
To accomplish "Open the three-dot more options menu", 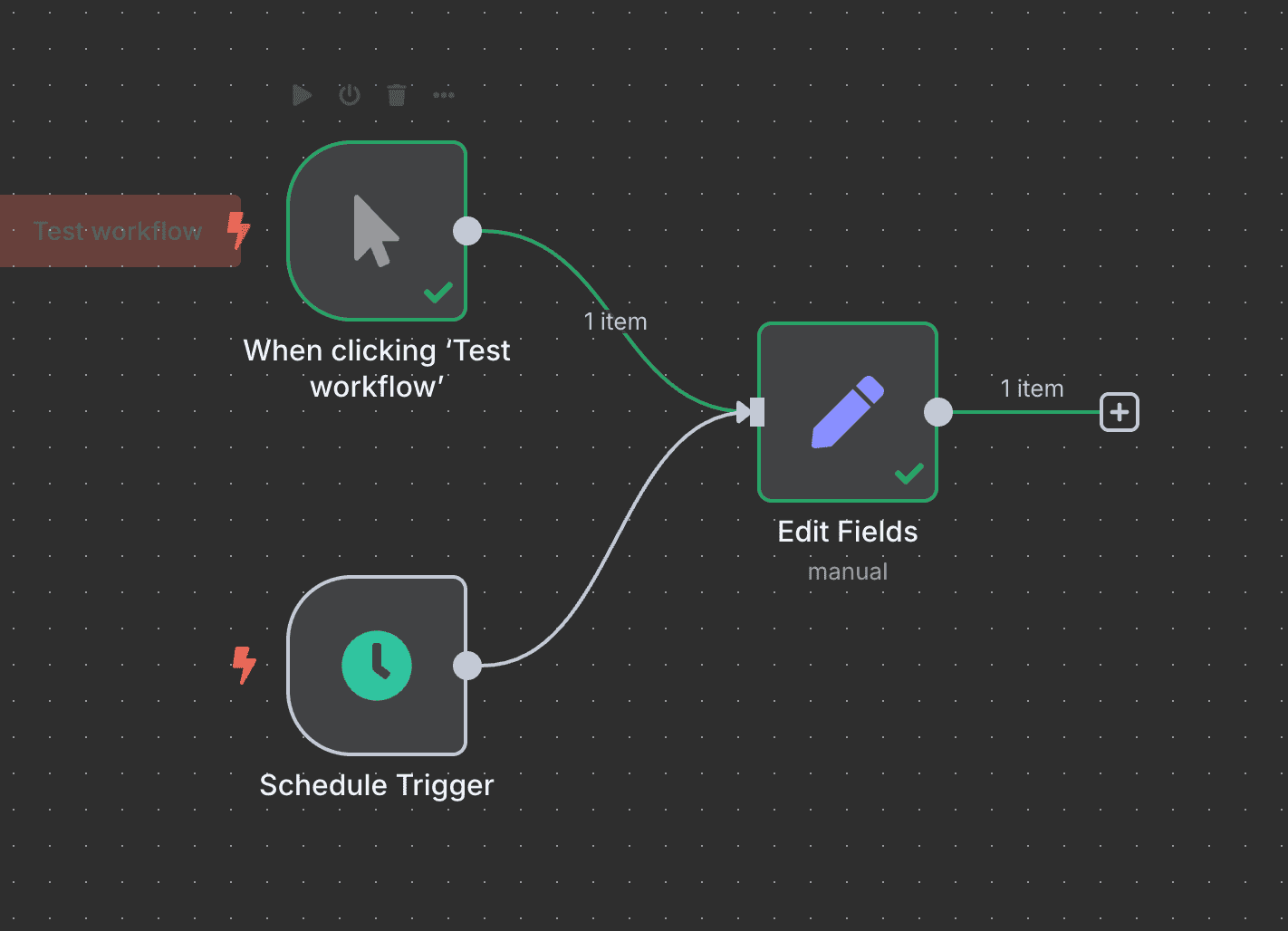I will (444, 95).
